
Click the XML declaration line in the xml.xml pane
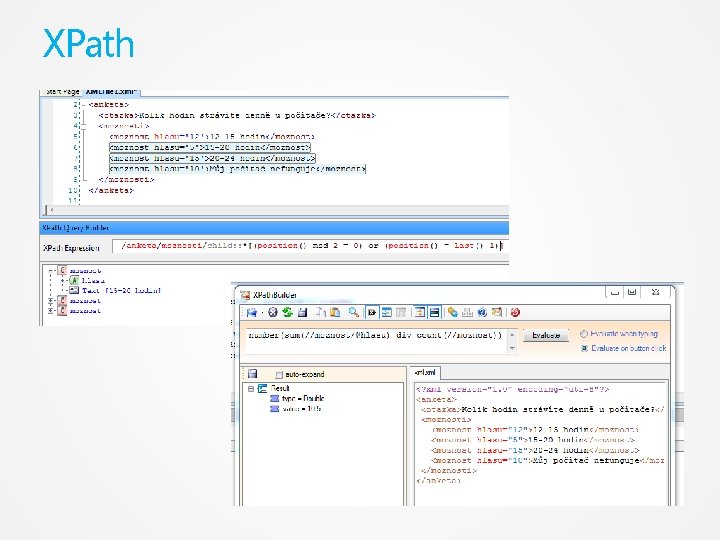512,389
